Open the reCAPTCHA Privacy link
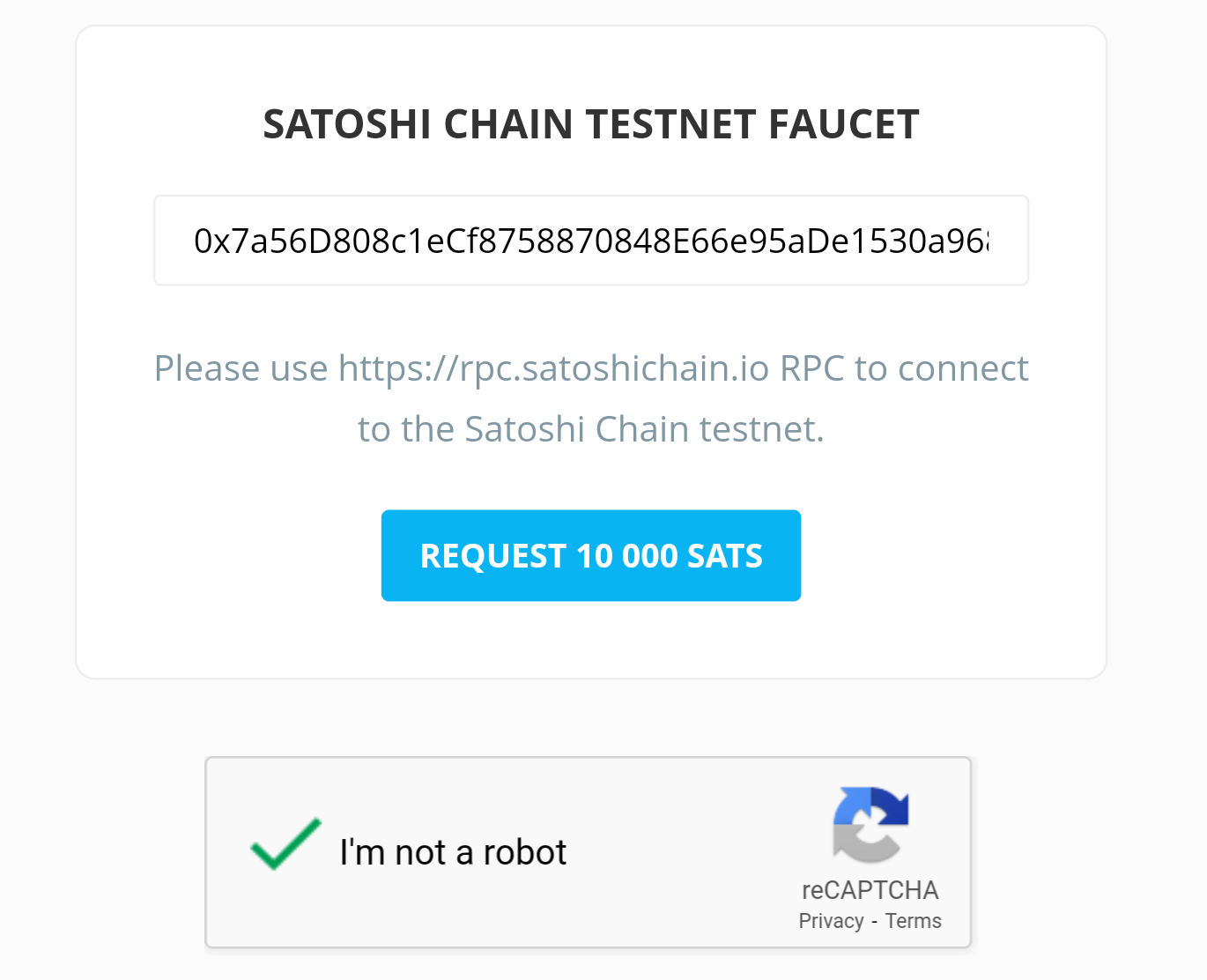 pyautogui.click(x=831, y=921)
